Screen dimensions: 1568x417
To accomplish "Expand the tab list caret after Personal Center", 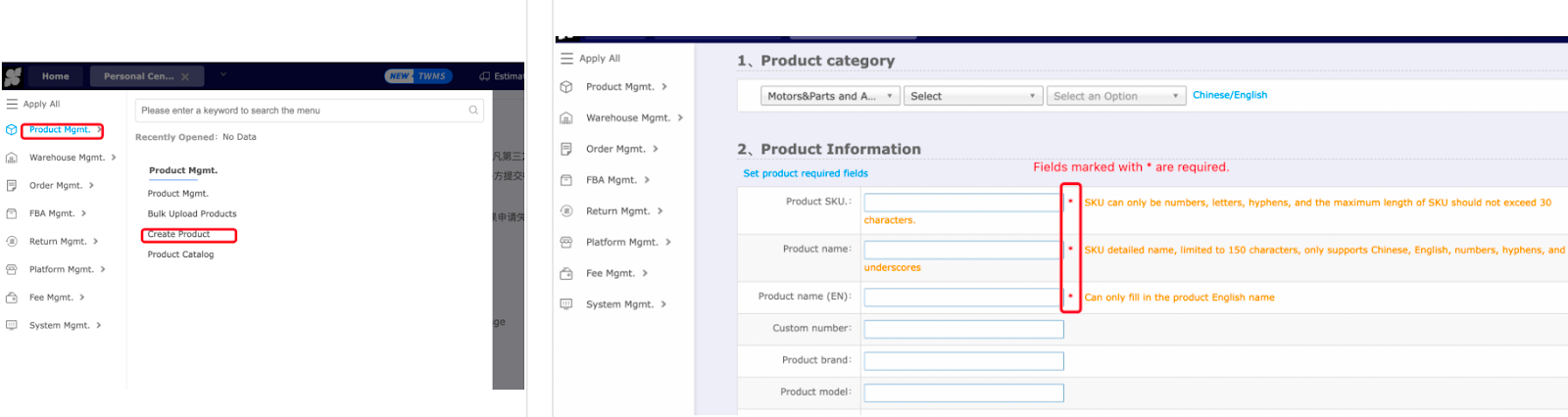I will pyautogui.click(x=223, y=74).
